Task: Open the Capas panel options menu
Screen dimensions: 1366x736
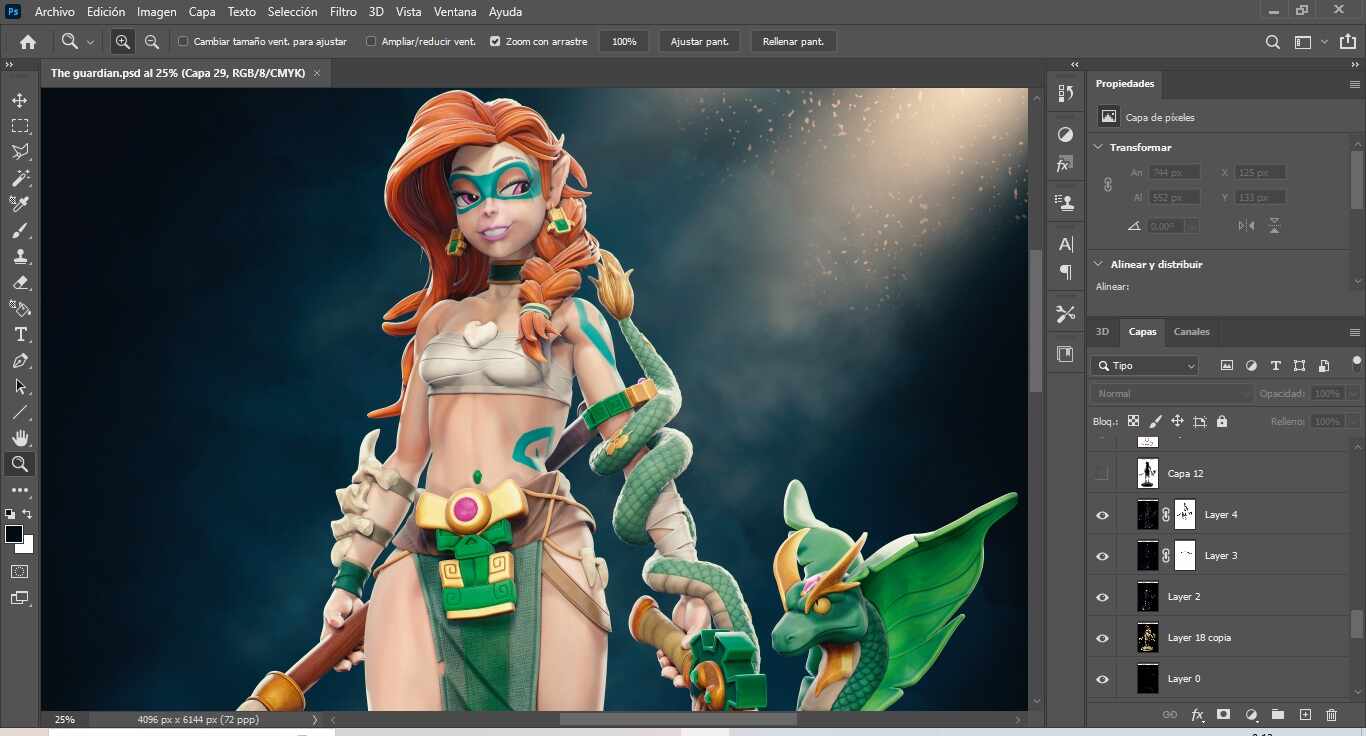Action: (x=1354, y=332)
